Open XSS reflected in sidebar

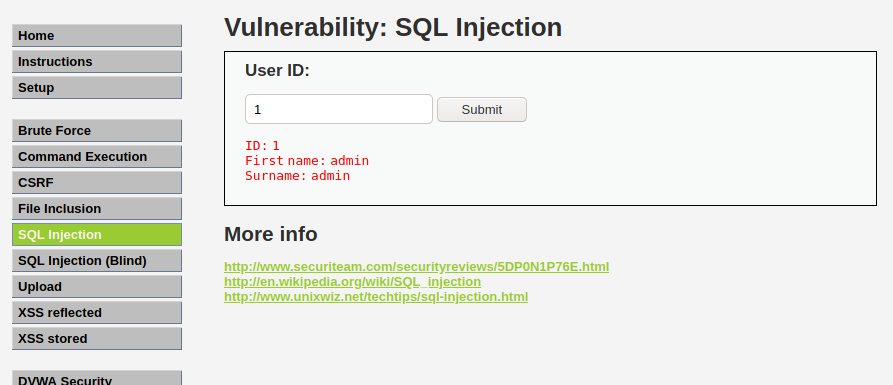97,313
